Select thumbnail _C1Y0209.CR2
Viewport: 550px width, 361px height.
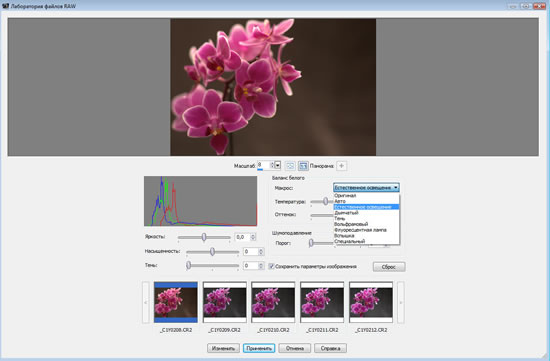coord(224,302)
